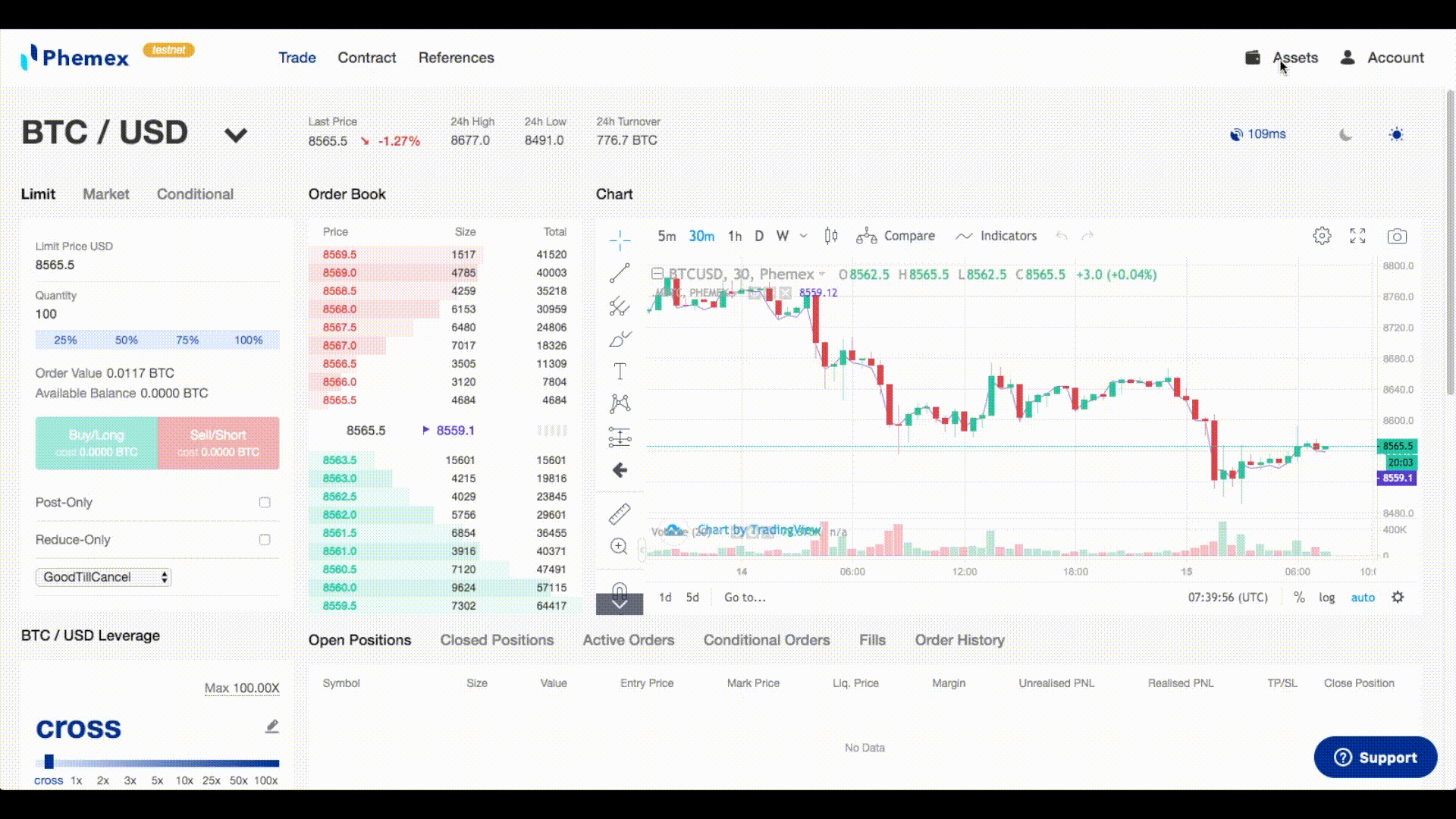Open chart settings gear at top right
1456x819 pixels.
click(x=1322, y=236)
